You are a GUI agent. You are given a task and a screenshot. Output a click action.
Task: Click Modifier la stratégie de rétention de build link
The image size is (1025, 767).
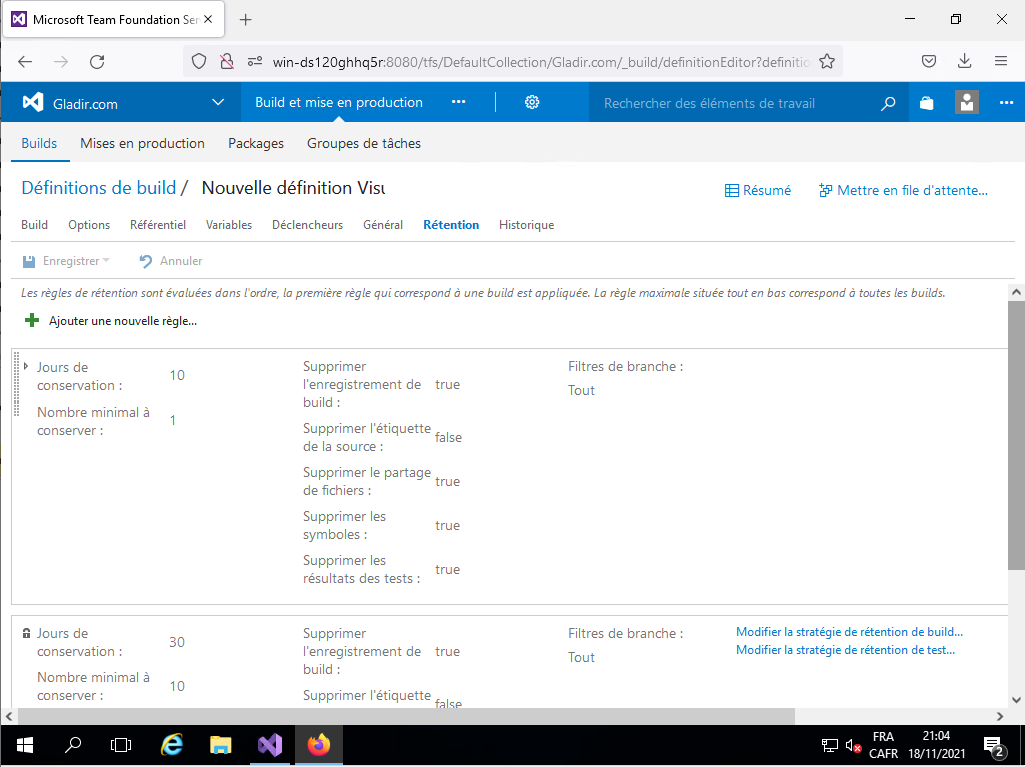point(849,632)
